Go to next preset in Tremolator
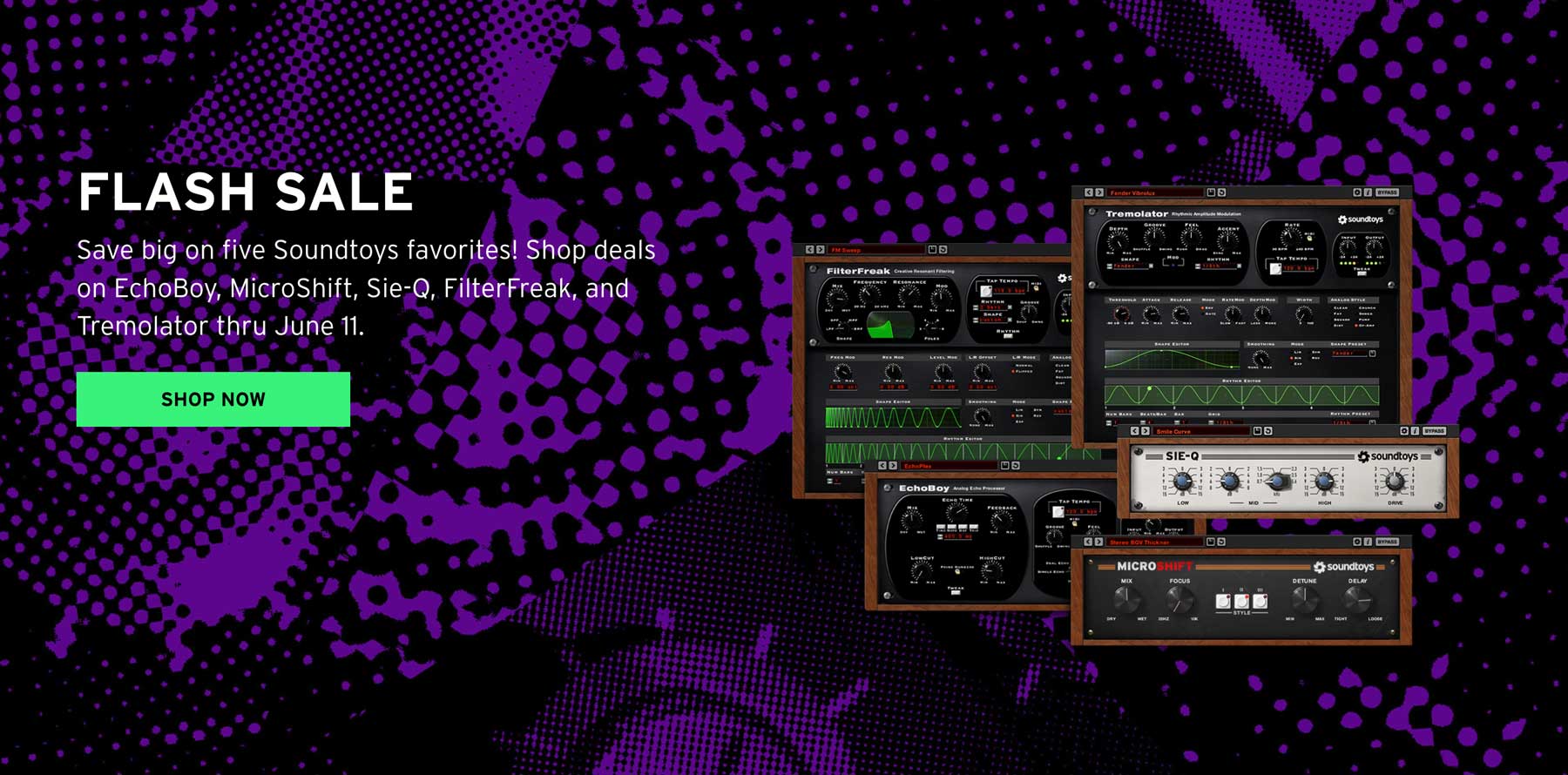This screenshot has width=1568, height=775. click(1099, 192)
